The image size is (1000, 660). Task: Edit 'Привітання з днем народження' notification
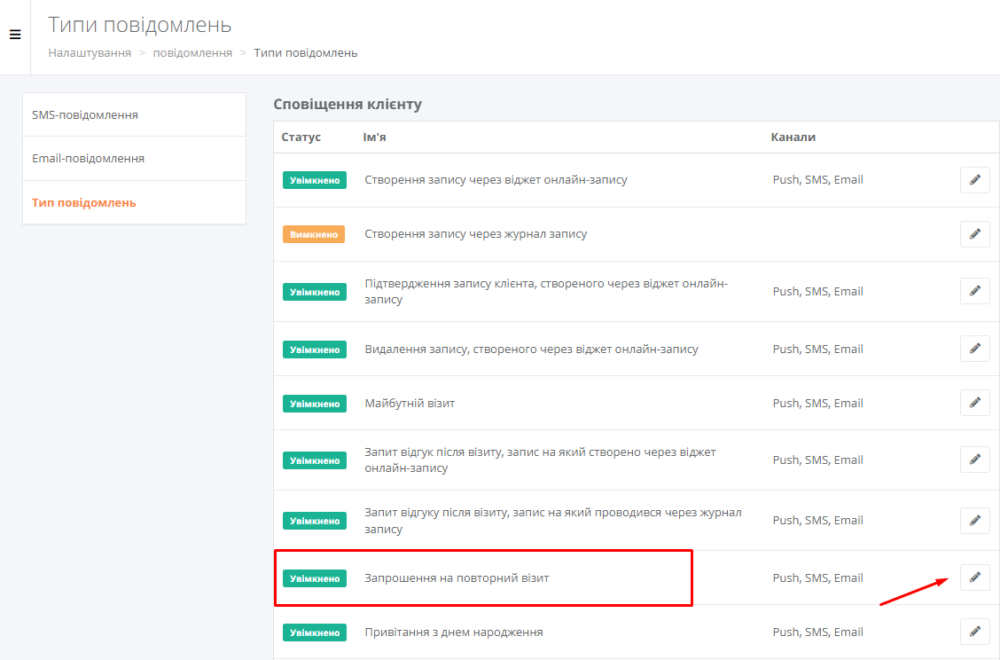coord(974,632)
